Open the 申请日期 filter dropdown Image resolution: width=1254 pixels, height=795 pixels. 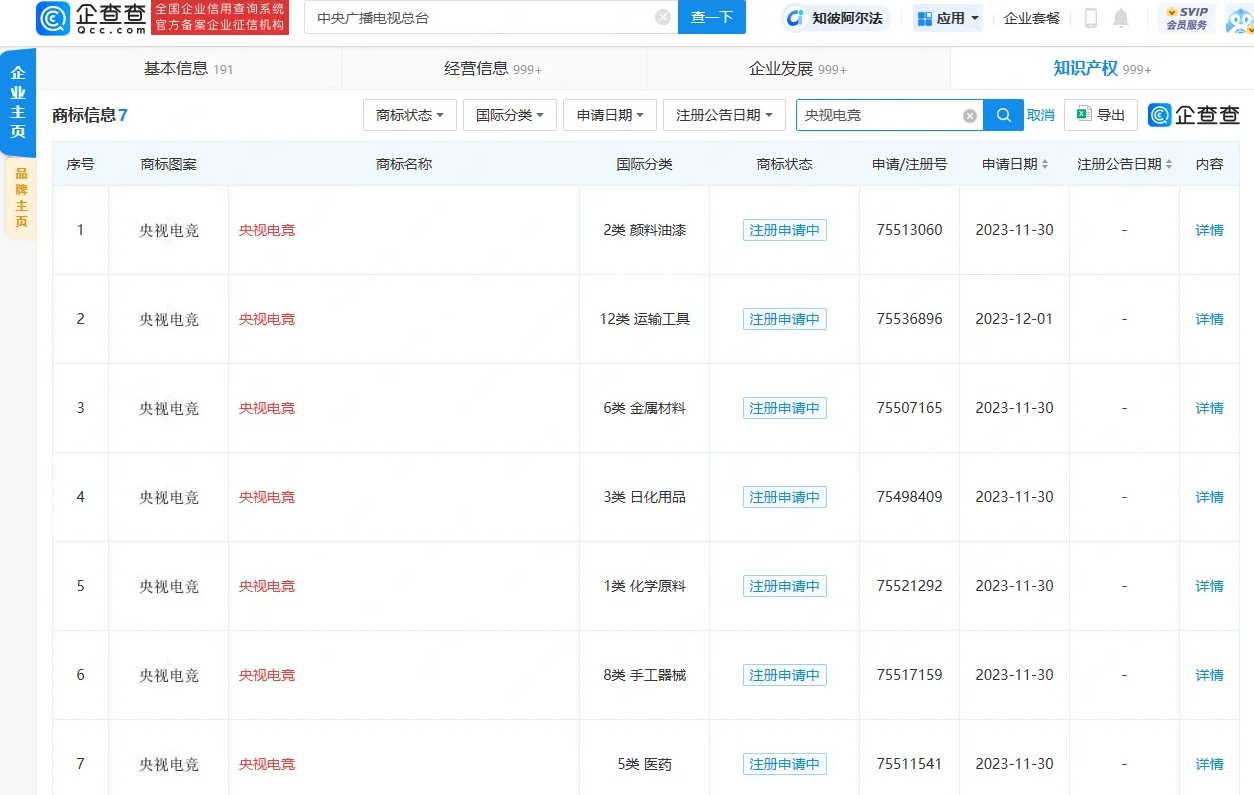610,115
